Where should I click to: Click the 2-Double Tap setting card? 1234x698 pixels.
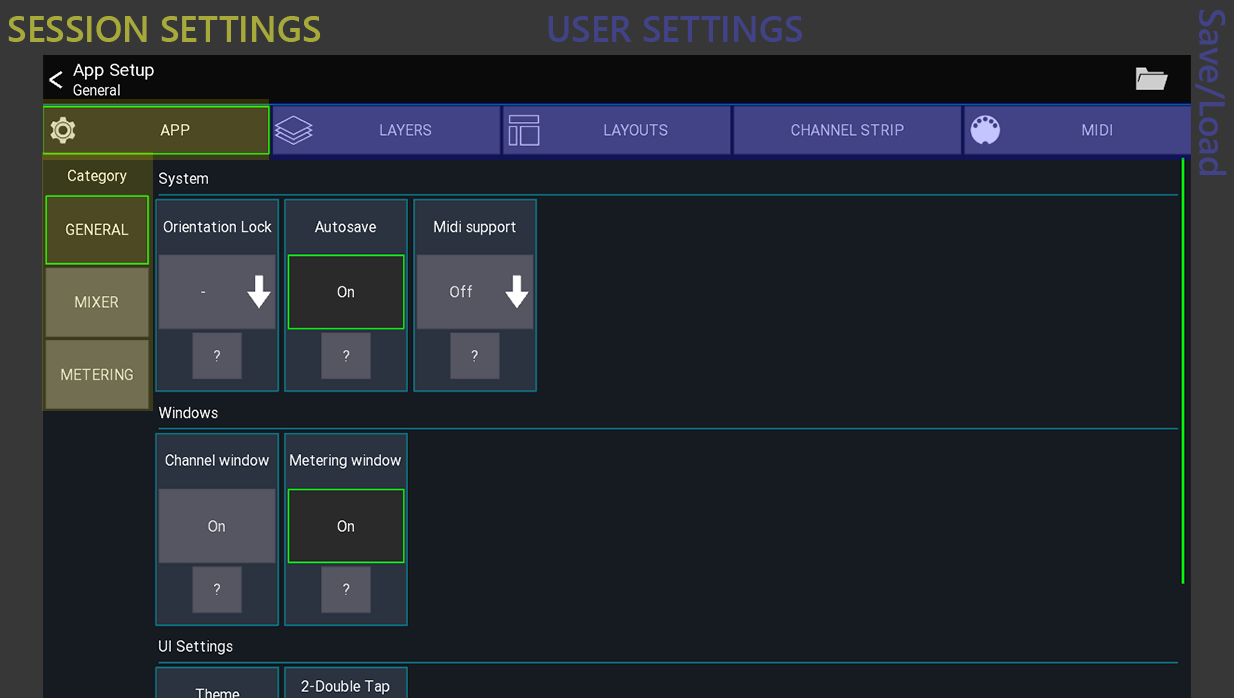pos(346,683)
